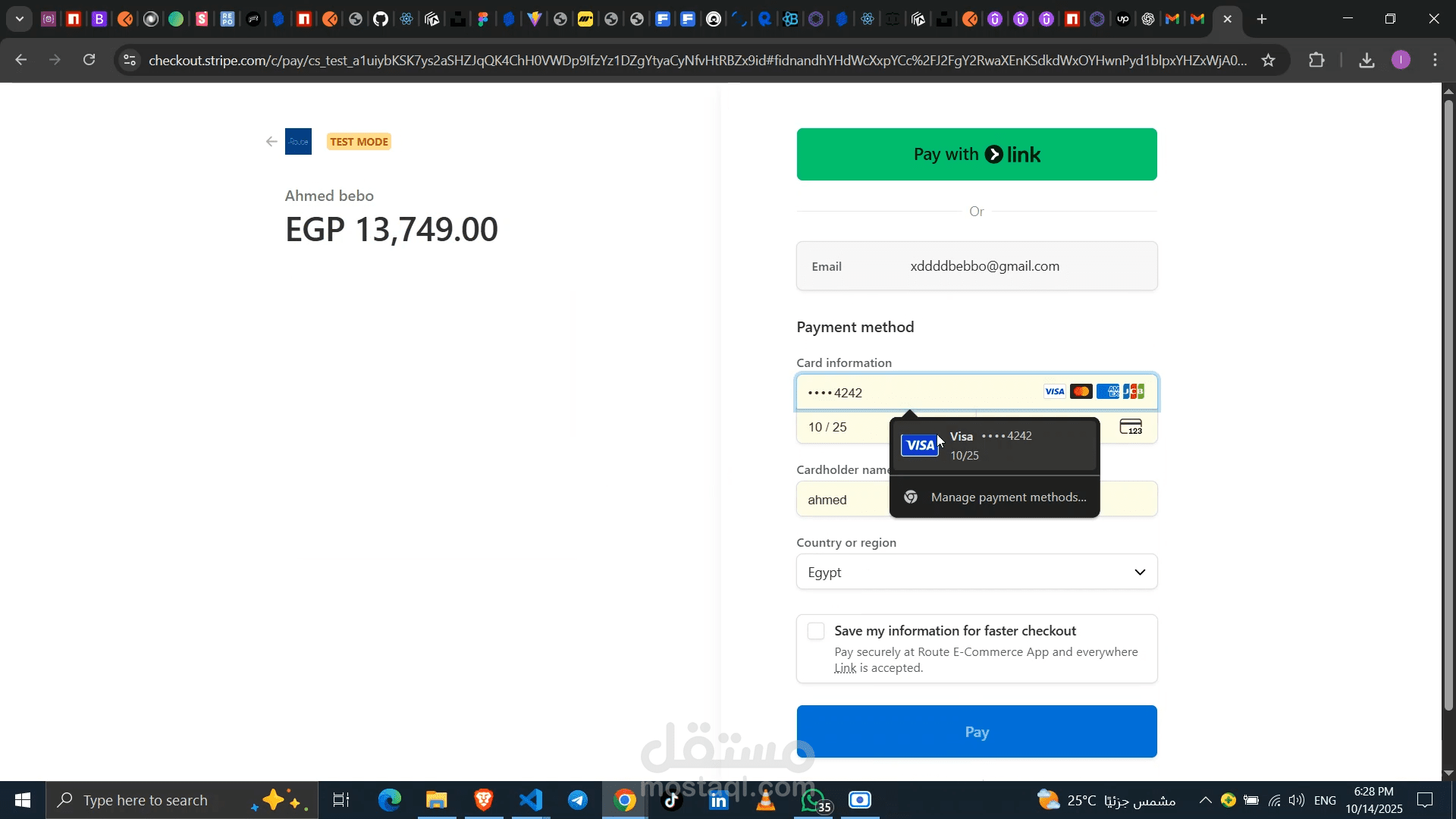The width and height of the screenshot is (1456, 819).
Task: Open Visual Studio Code from taskbar
Action: (x=531, y=800)
